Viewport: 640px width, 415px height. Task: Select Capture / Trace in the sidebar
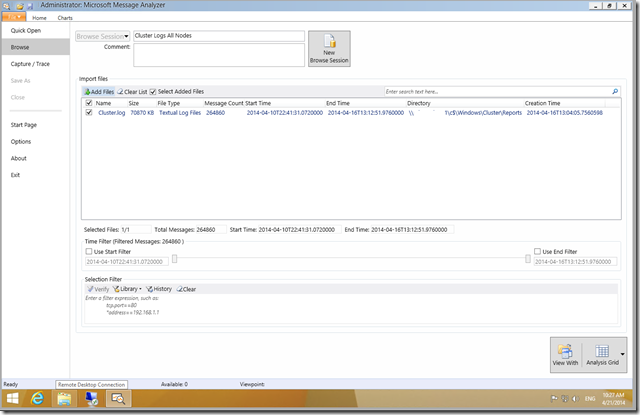(x=30, y=64)
